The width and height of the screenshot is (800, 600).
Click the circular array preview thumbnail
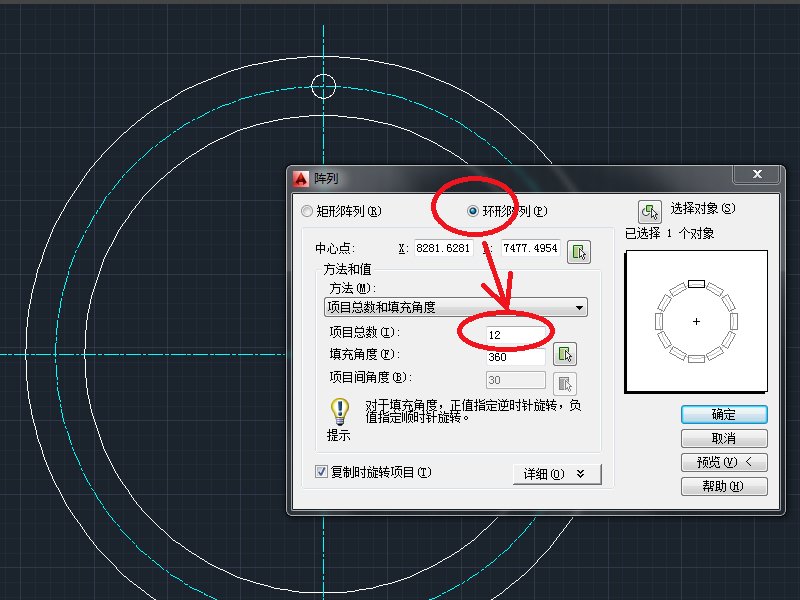(x=695, y=320)
